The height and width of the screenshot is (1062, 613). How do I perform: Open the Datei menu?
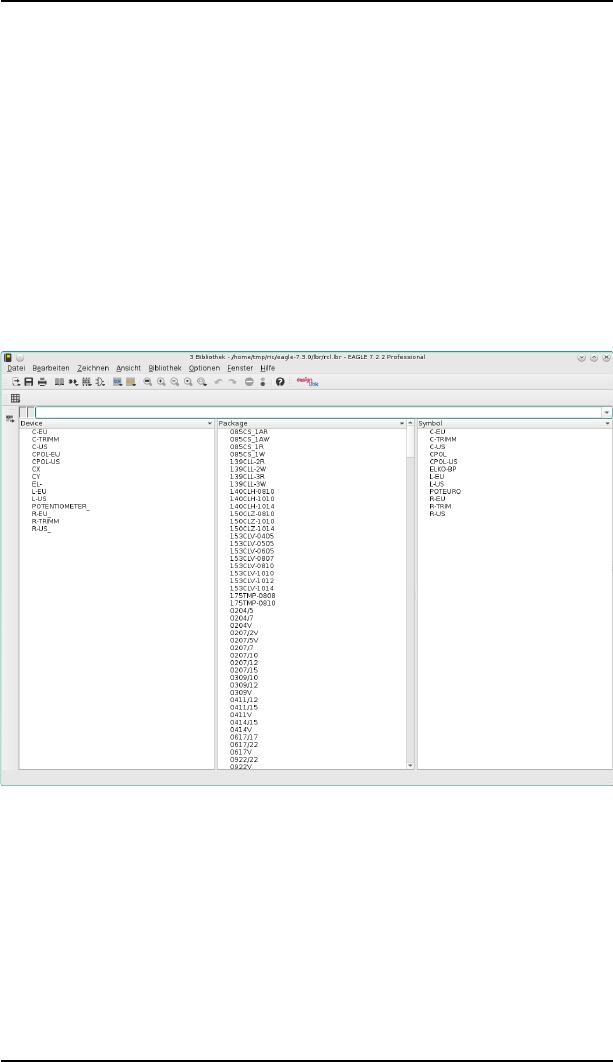16,368
